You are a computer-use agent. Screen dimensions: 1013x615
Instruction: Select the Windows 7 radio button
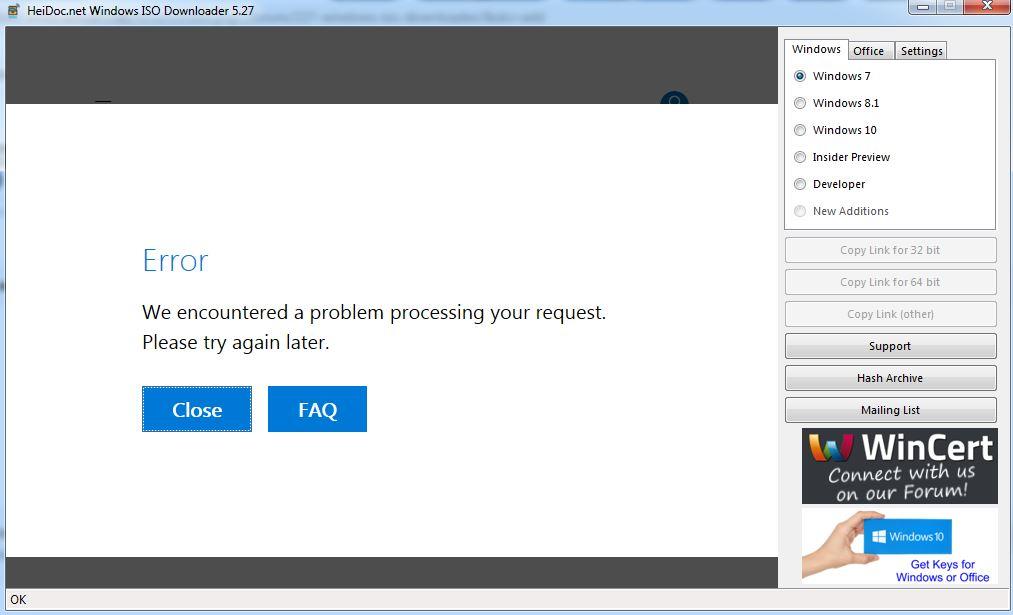[800, 76]
